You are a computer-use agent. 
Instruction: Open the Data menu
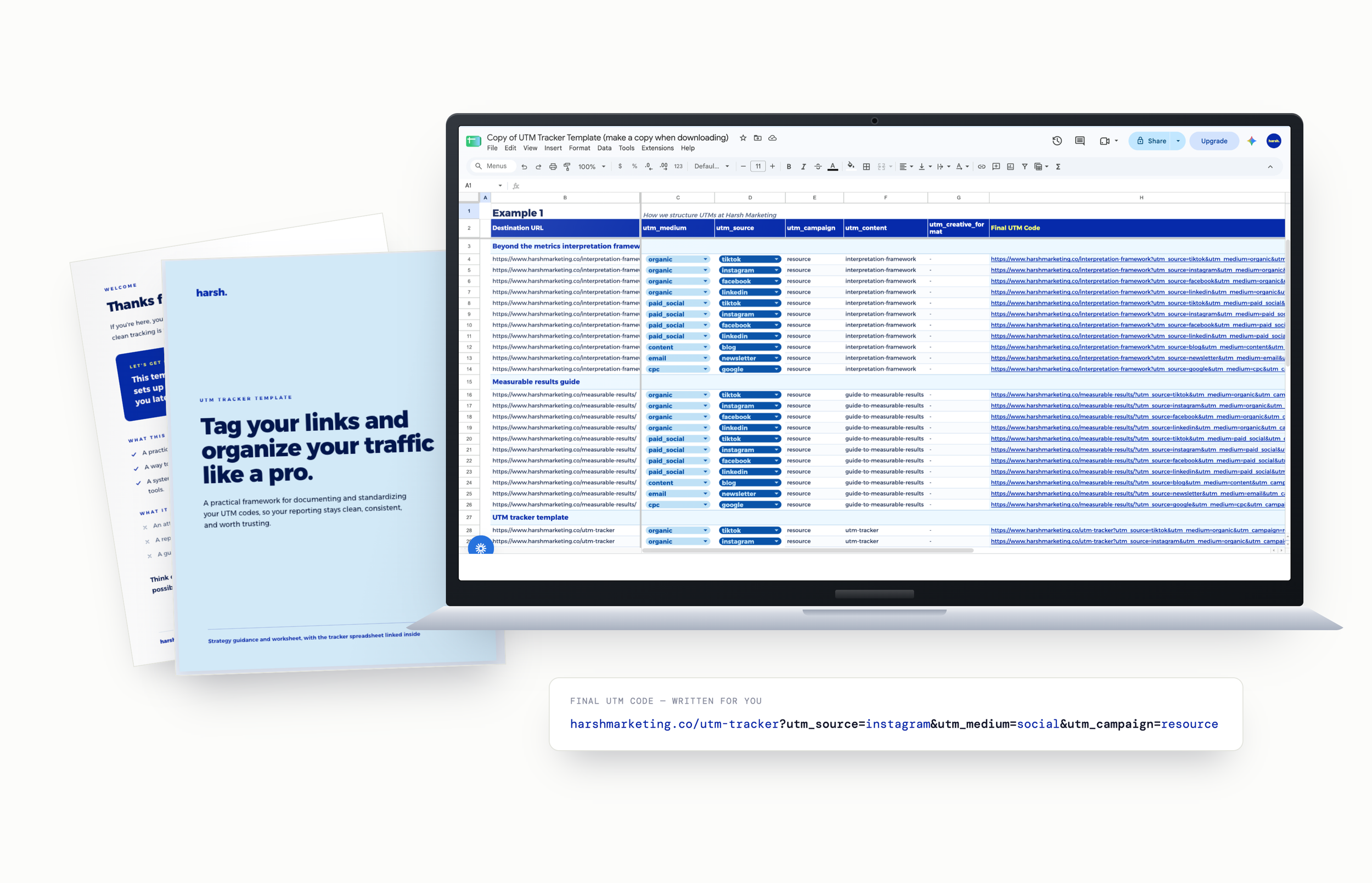pos(604,149)
